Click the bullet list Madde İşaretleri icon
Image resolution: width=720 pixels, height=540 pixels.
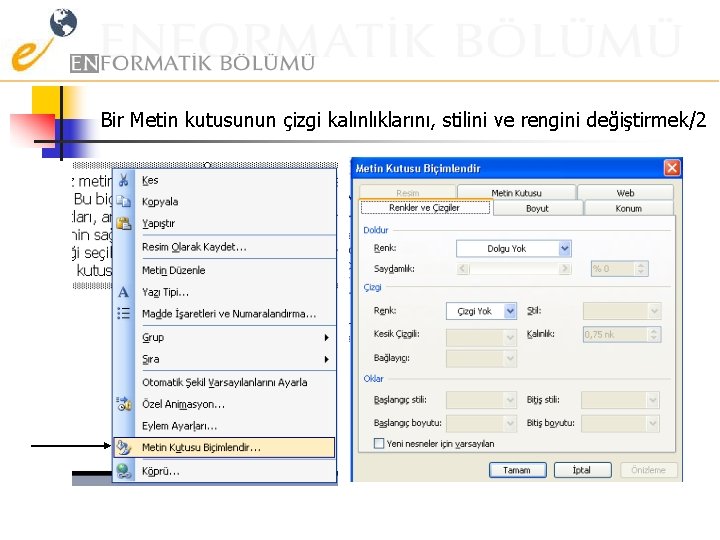click(x=123, y=313)
